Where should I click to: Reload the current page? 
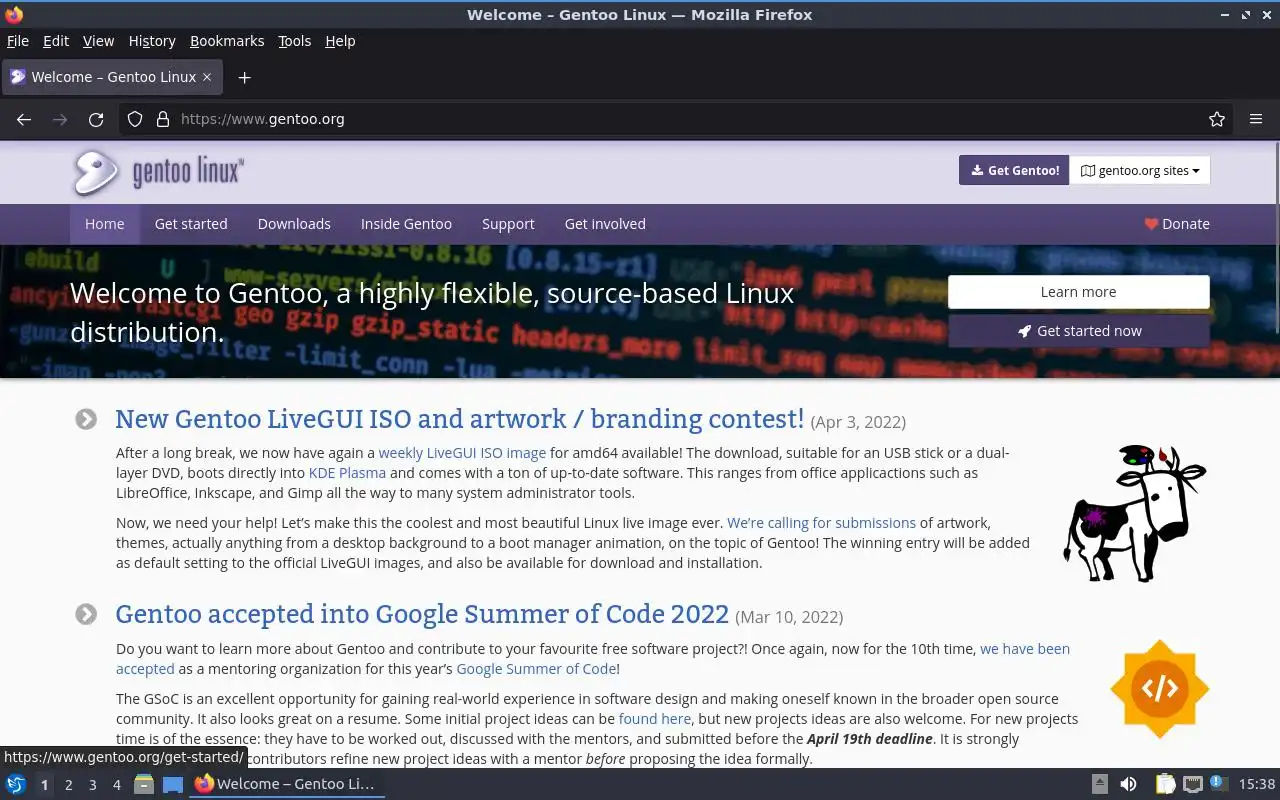point(96,119)
